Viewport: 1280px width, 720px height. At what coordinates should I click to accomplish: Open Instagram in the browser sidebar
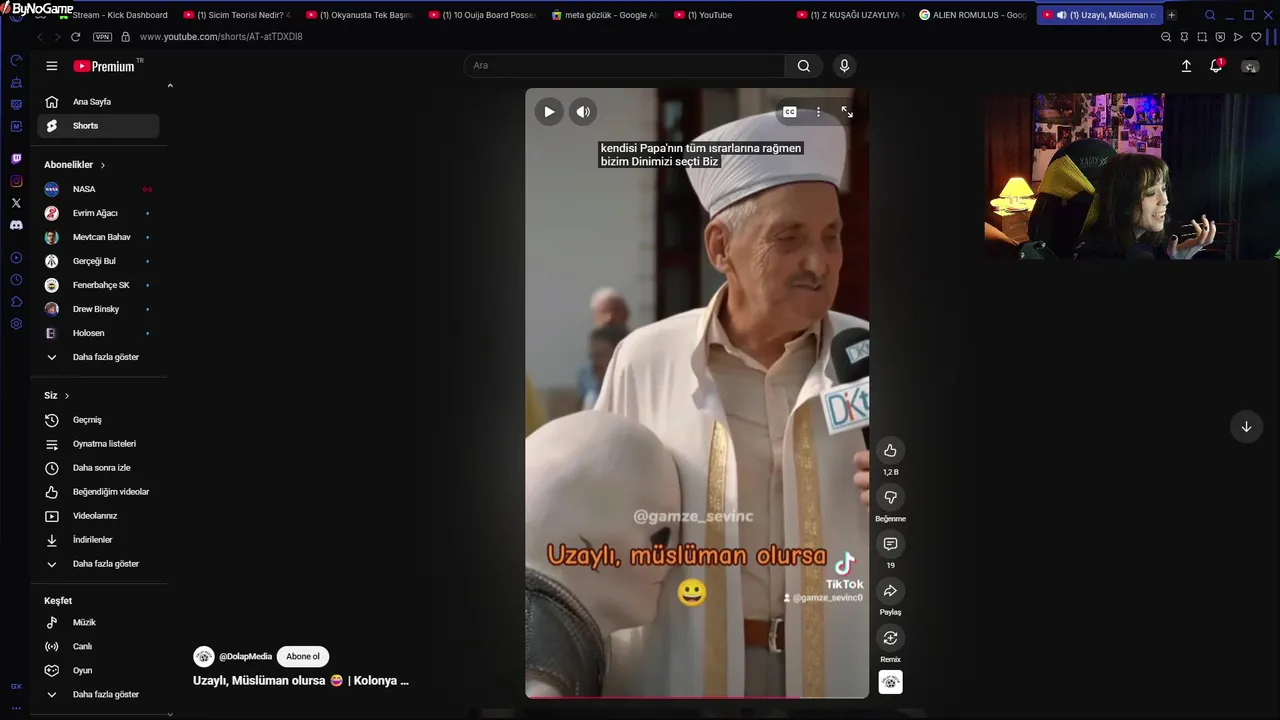point(16,181)
